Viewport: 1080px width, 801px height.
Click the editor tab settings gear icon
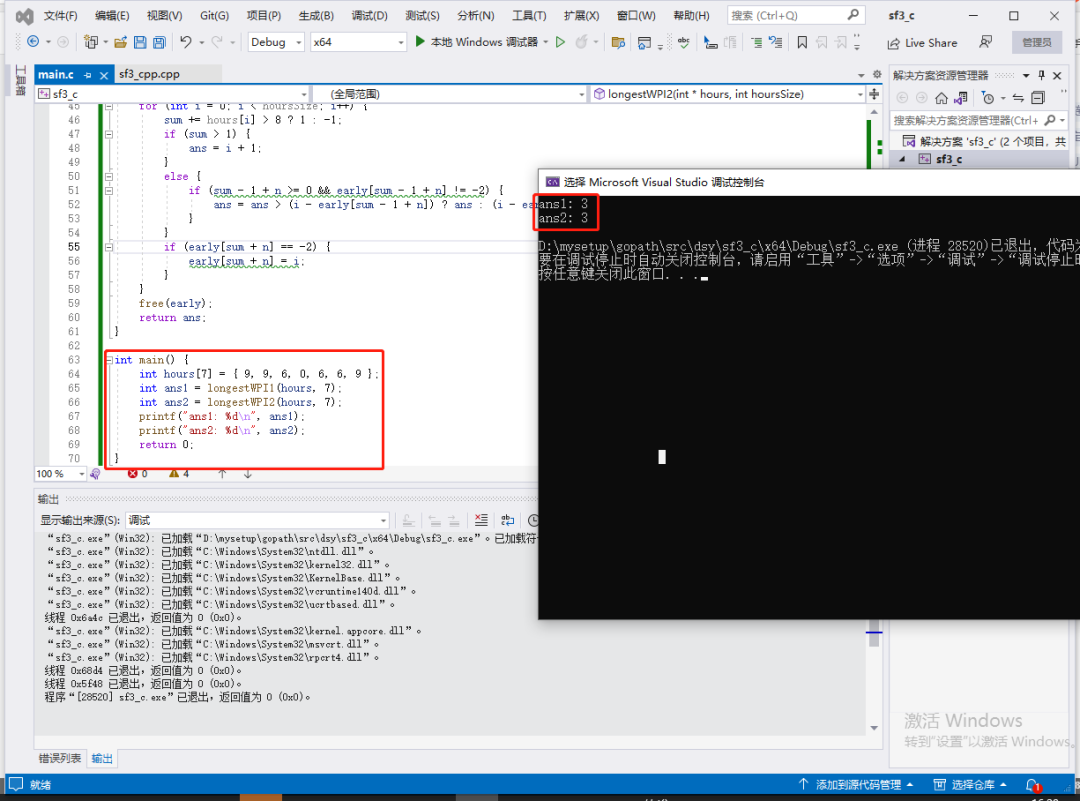click(x=877, y=74)
